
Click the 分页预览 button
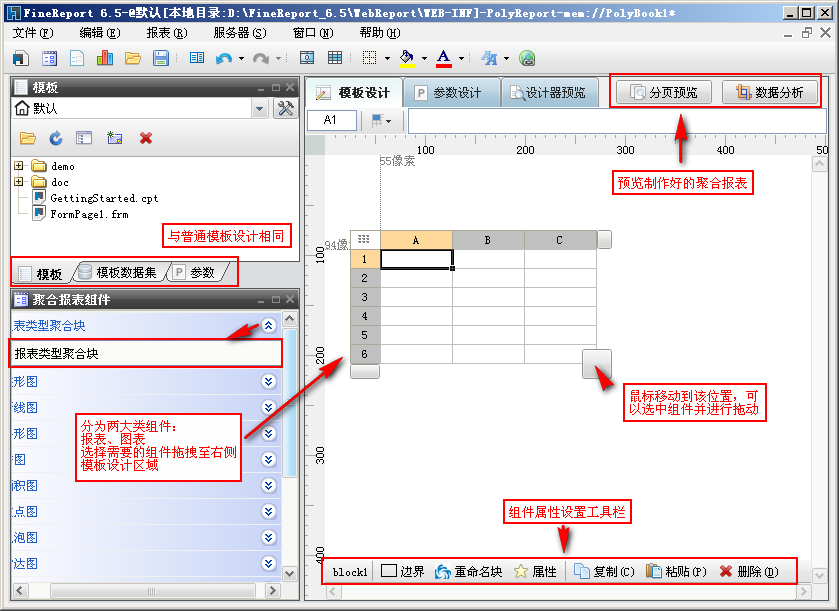pos(664,93)
